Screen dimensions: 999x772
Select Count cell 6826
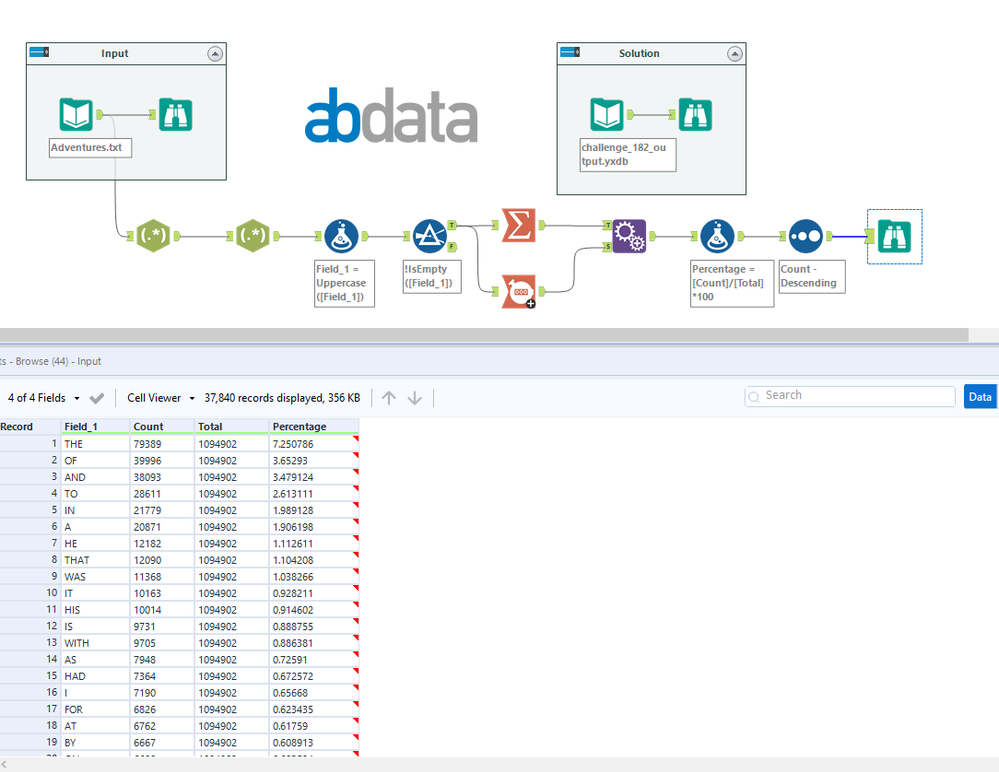click(x=162, y=709)
